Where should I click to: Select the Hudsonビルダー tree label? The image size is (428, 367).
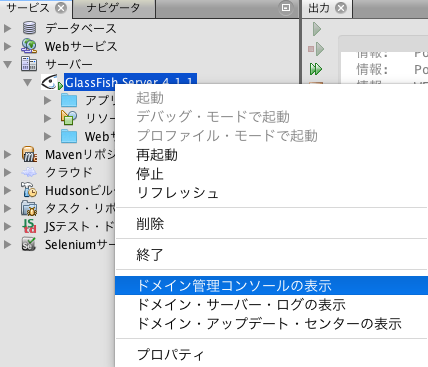pos(80,190)
